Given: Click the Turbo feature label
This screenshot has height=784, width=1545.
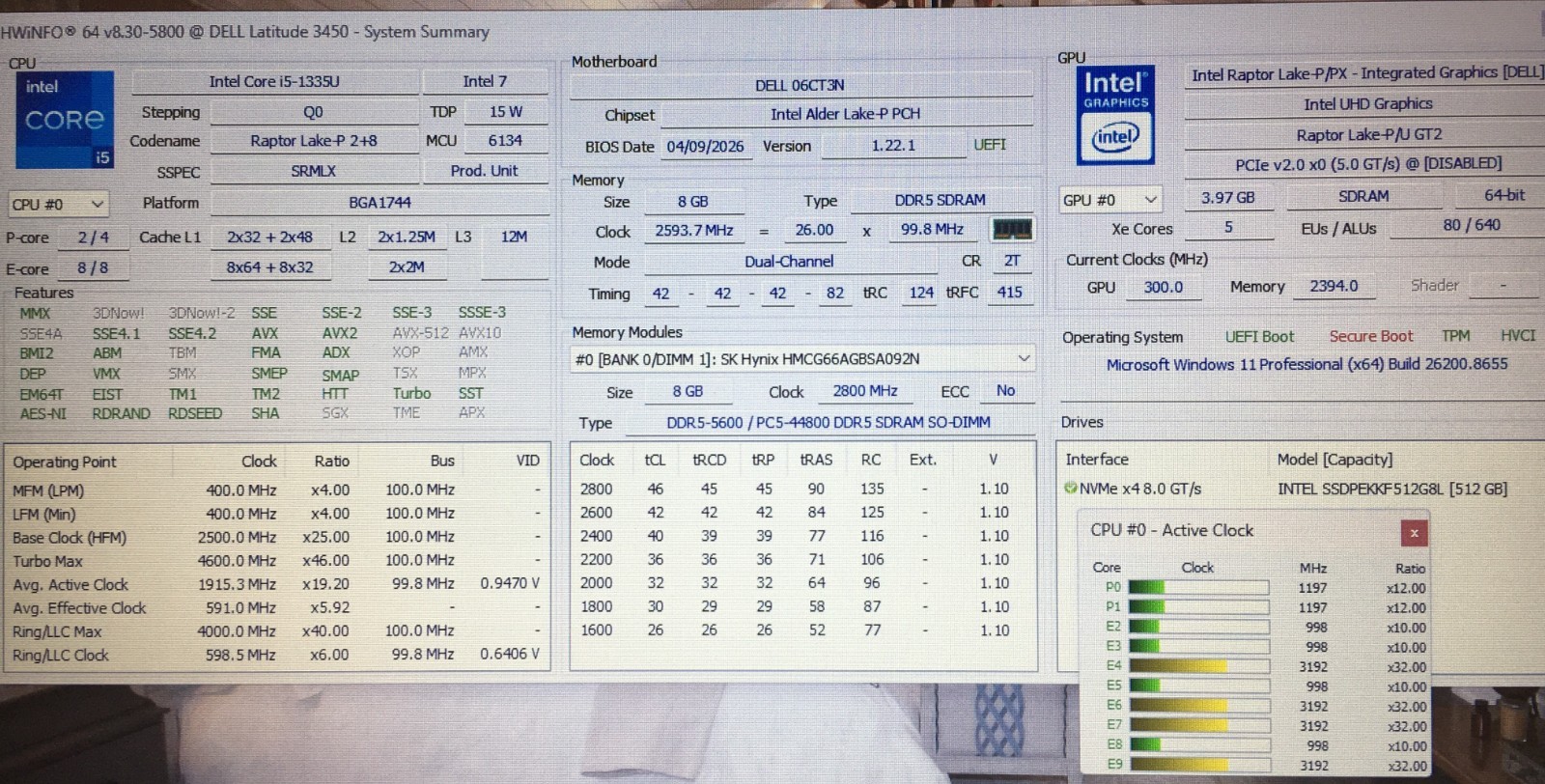Looking at the screenshot, I should (411, 394).
